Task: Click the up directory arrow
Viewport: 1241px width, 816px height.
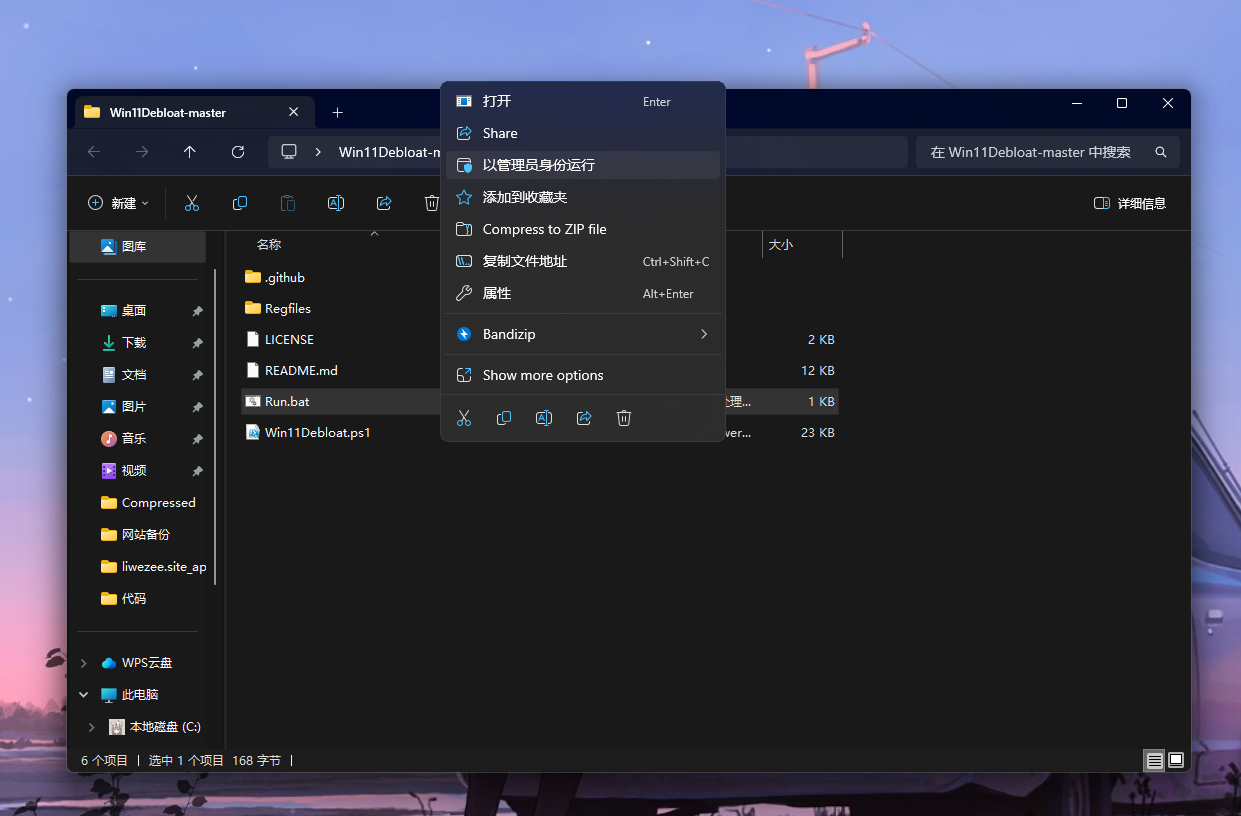Action: (x=190, y=152)
